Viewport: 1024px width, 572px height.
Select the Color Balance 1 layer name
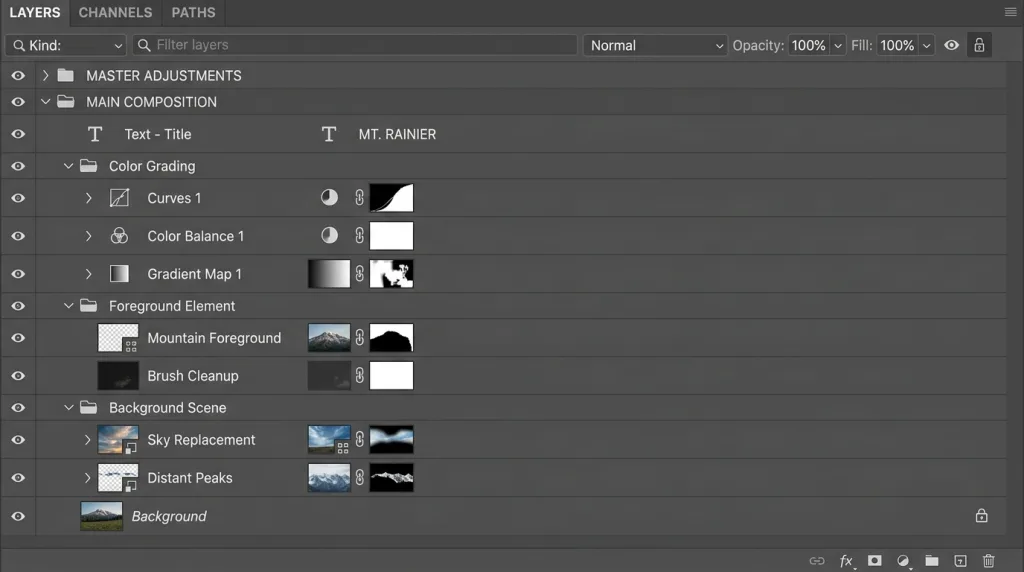click(x=195, y=236)
